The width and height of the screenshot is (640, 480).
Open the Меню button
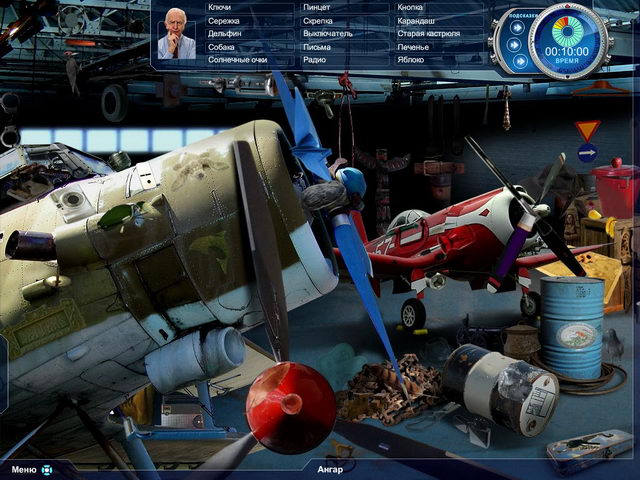coord(24,469)
